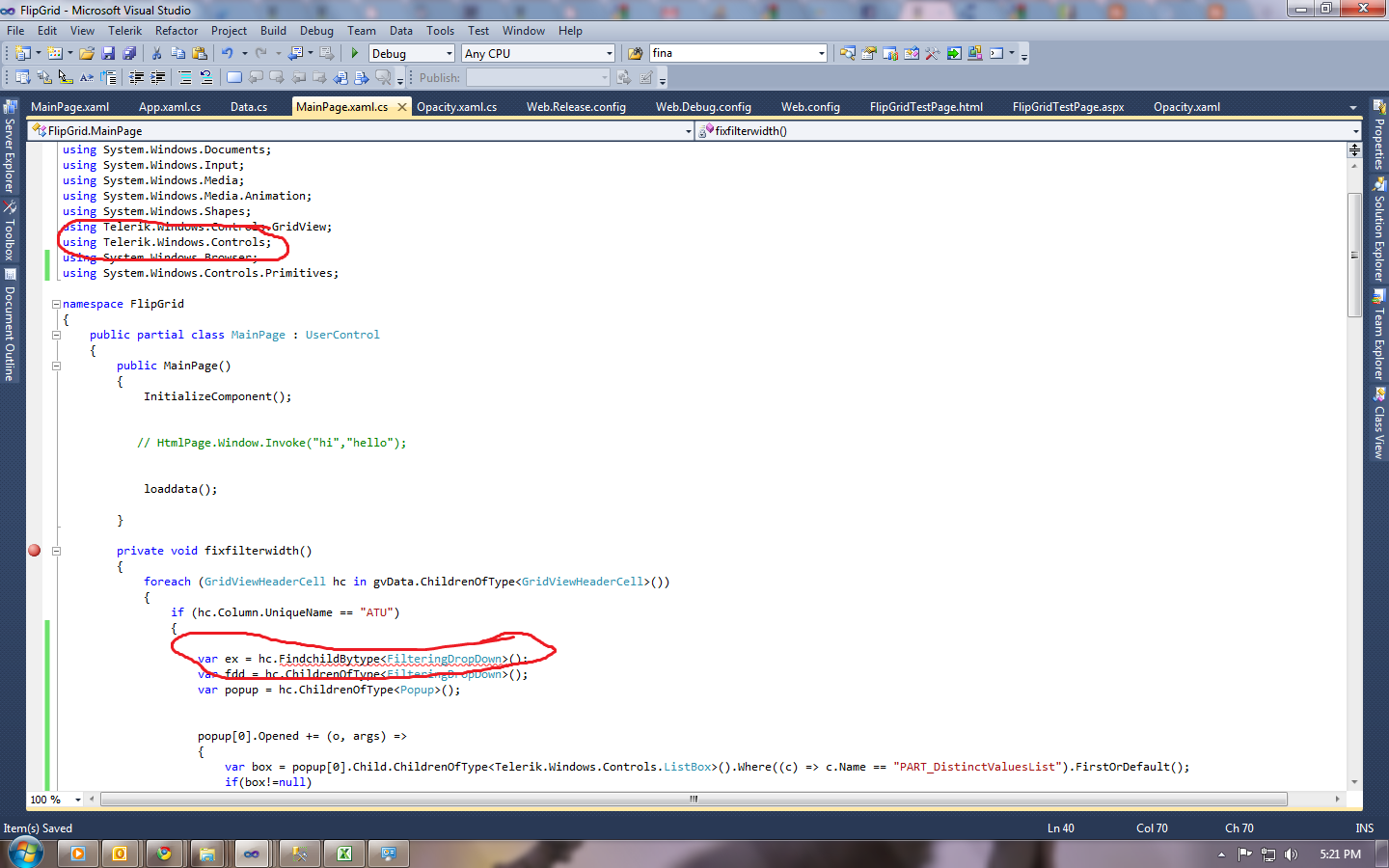Click into the Find text box containing 'fina'
This screenshot has width=1389, height=868.
click(733, 53)
